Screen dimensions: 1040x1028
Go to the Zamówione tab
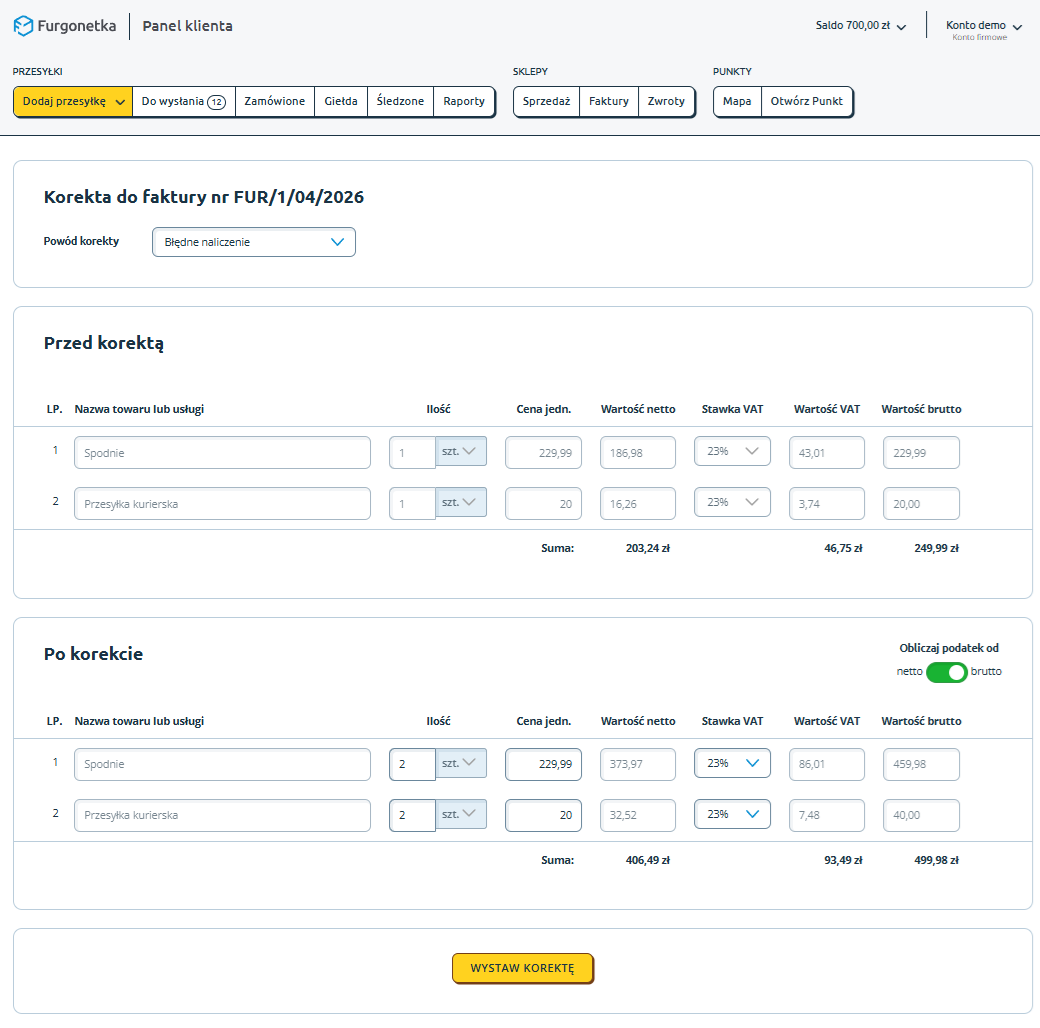point(275,102)
